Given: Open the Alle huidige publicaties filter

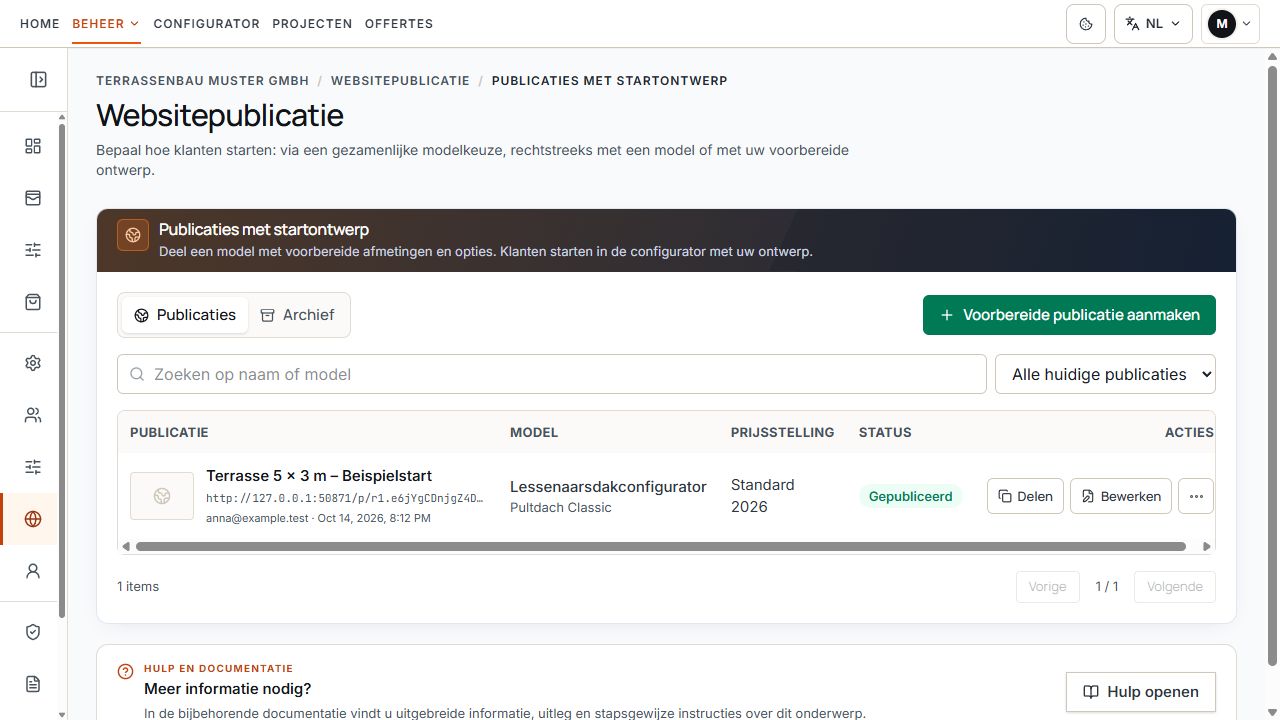Looking at the screenshot, I should [x=1105, y=374].
